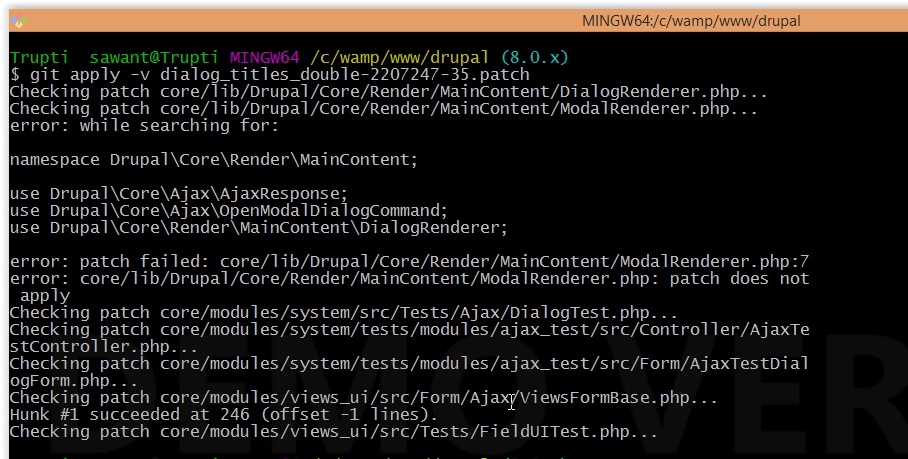The height and width of the screenshot is (459, 908).
Task: Click the "patch does not" error line
Action: point(408,279)
